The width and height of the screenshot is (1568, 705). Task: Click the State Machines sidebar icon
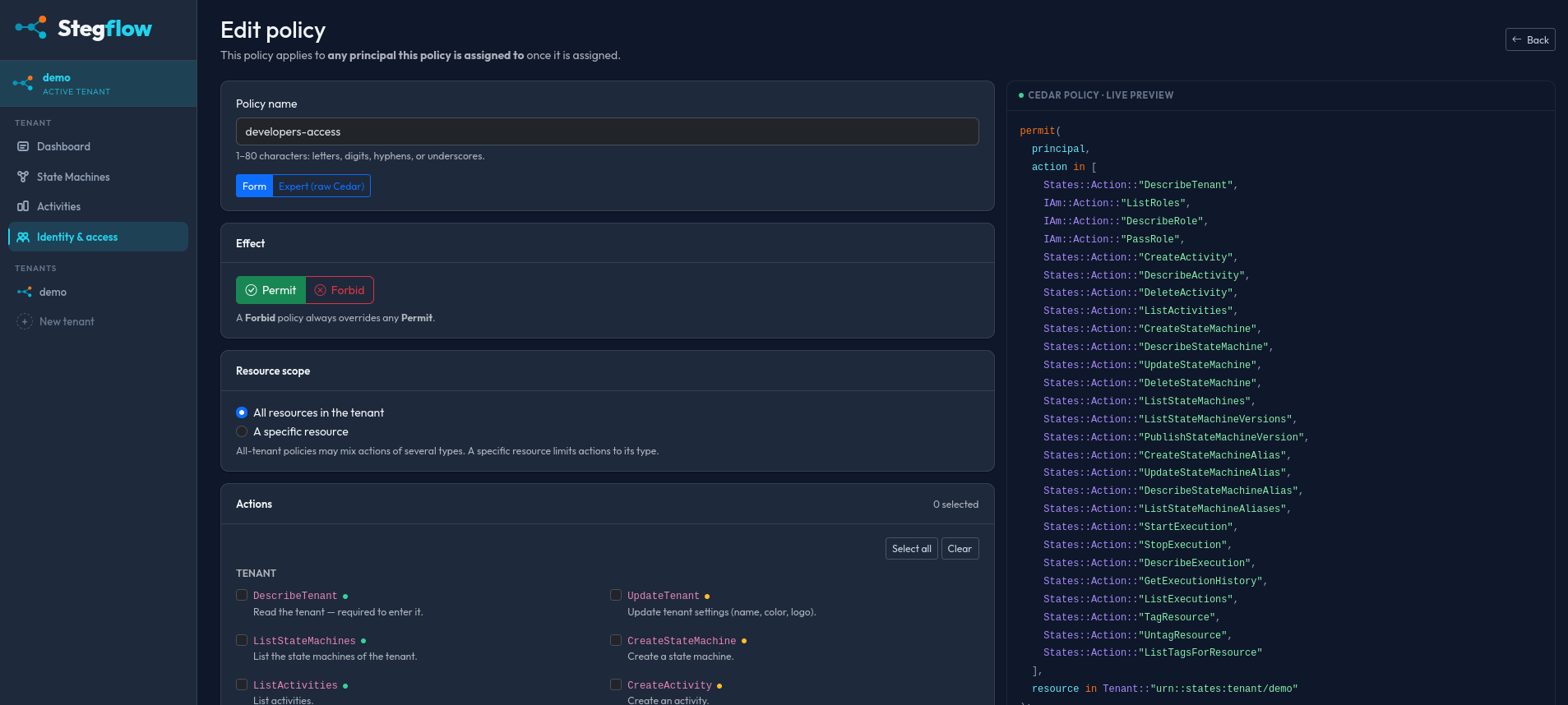tap(23, 177)
